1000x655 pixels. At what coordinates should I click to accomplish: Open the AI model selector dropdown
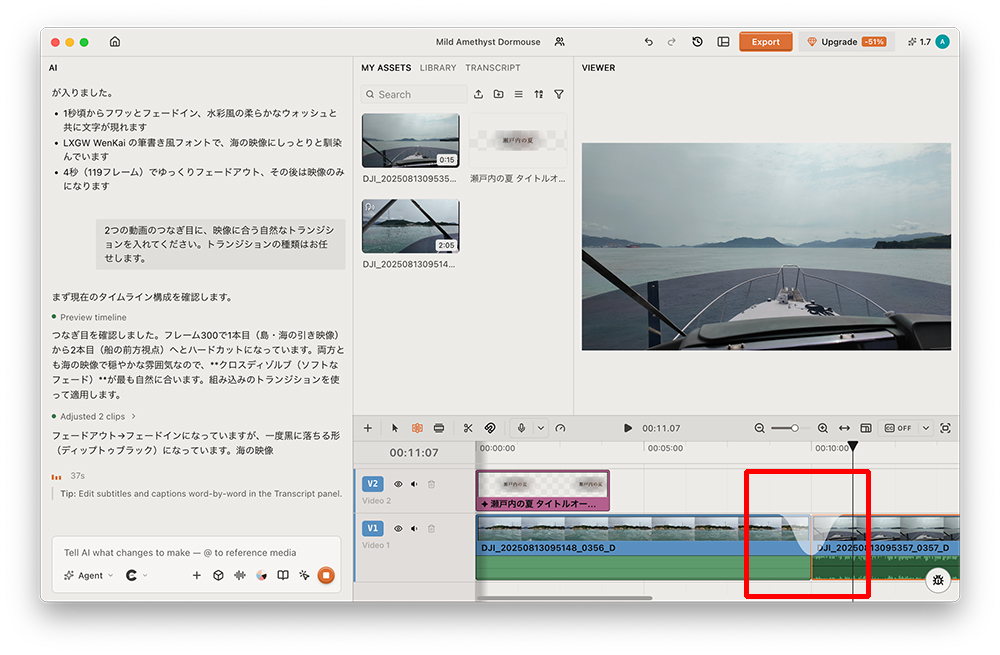coord(136,575)
